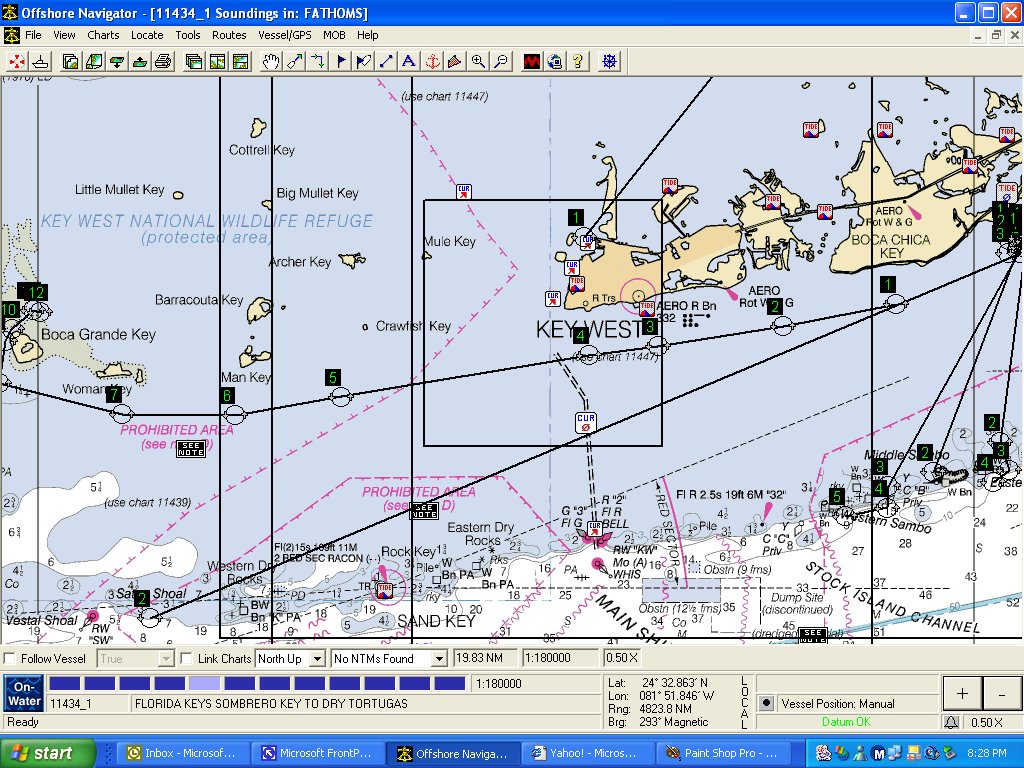Image resolution: width=1024 pixels, height=768 pixels.
Task: Select the green route leg tool
Action: [x=317, y=61]
